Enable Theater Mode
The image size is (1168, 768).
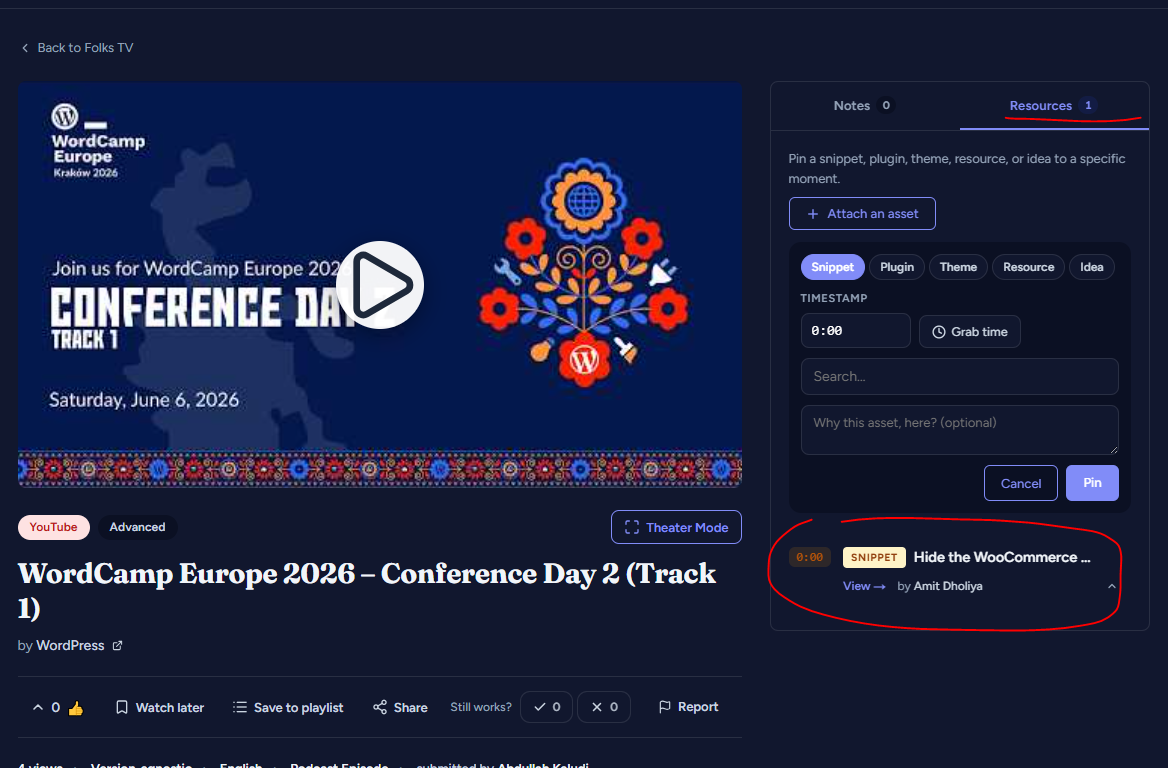pos(676,527)
